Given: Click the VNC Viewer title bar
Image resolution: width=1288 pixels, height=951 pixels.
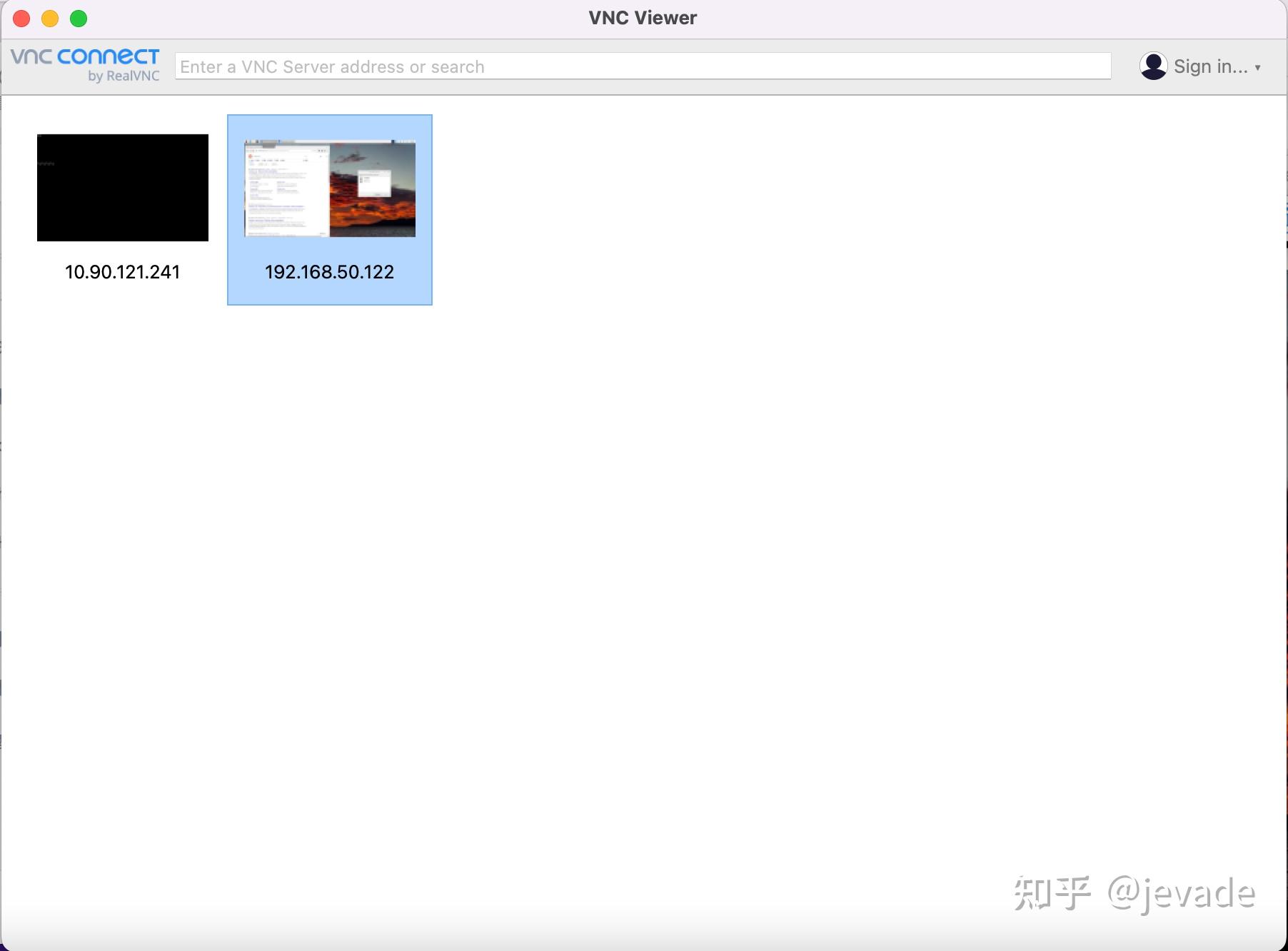Looking at the screenshot, I should (x=641, y=17).
